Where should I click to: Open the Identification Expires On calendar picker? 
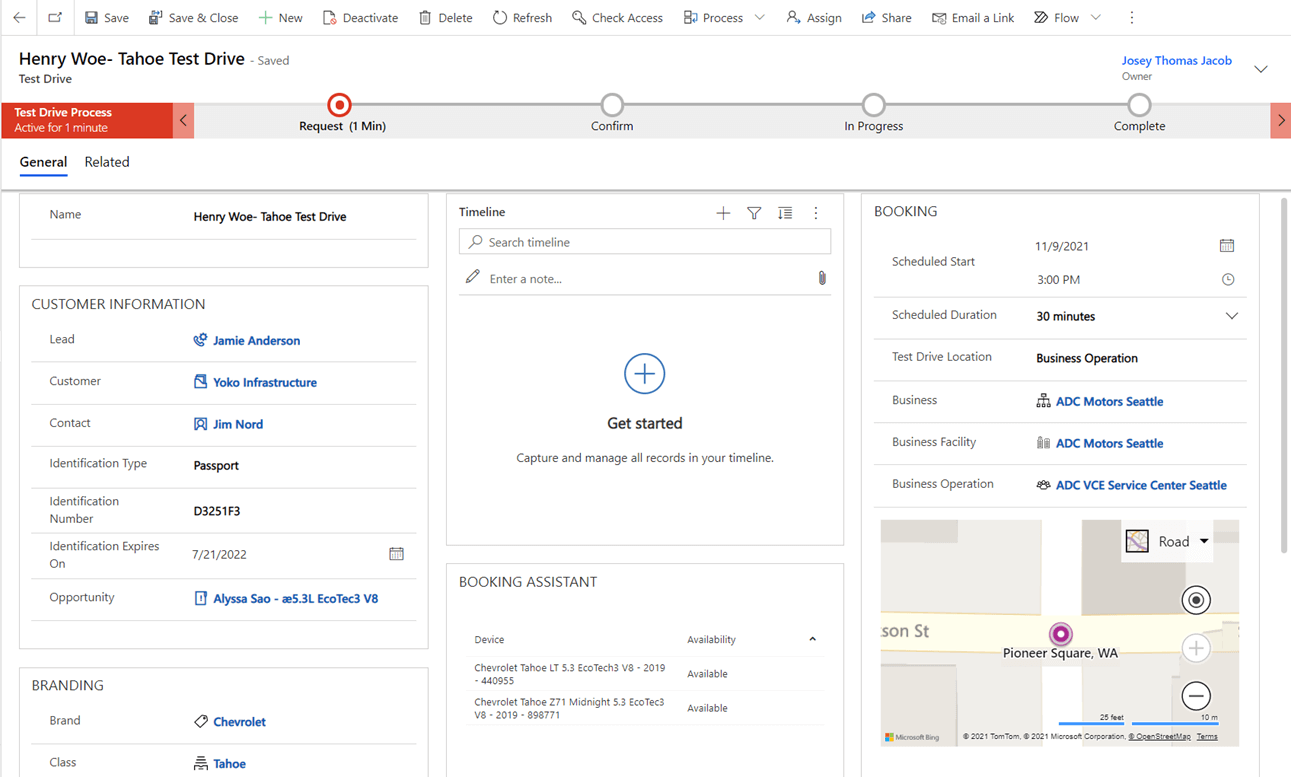[x=396, y=553]
